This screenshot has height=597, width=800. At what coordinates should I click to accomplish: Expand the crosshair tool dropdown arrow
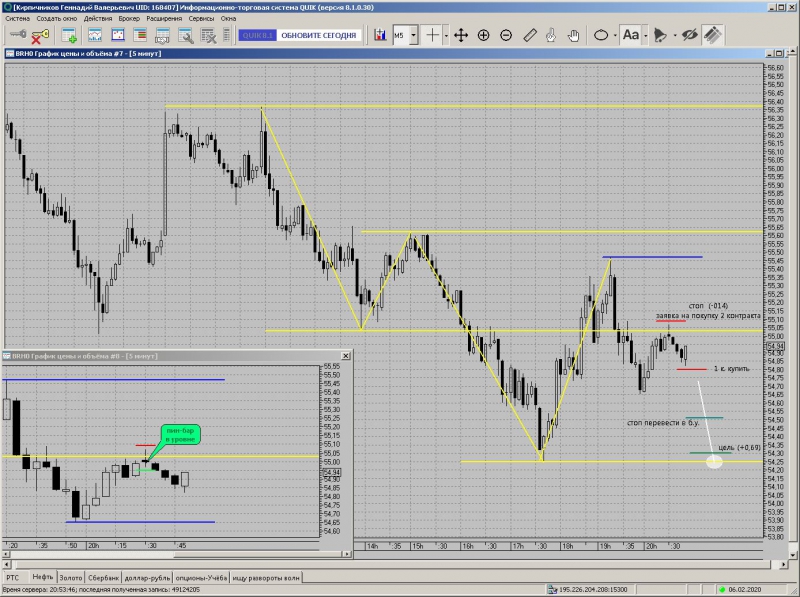pos(446,36)
